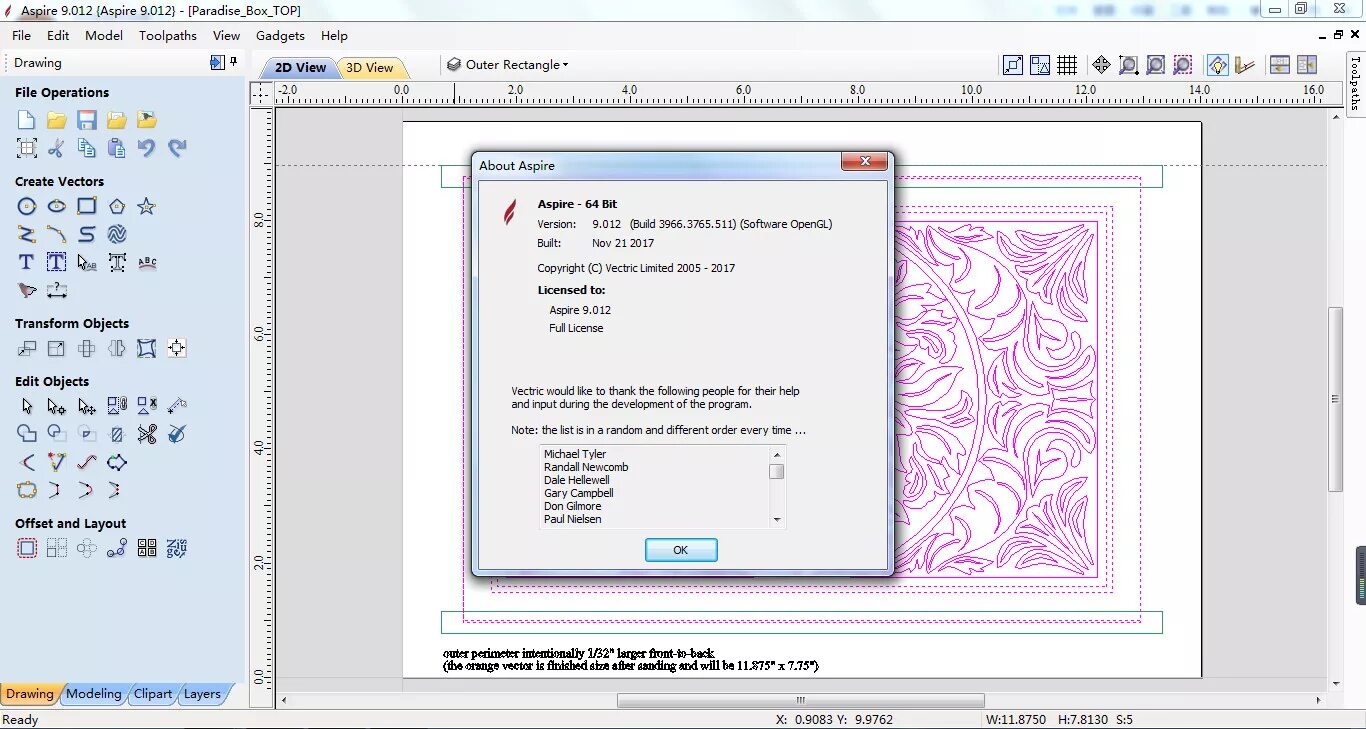This screenshot has width=1366, height=729.
Task: Click the Pan view toolbar icon
Action: click(x=1101, y=65)
